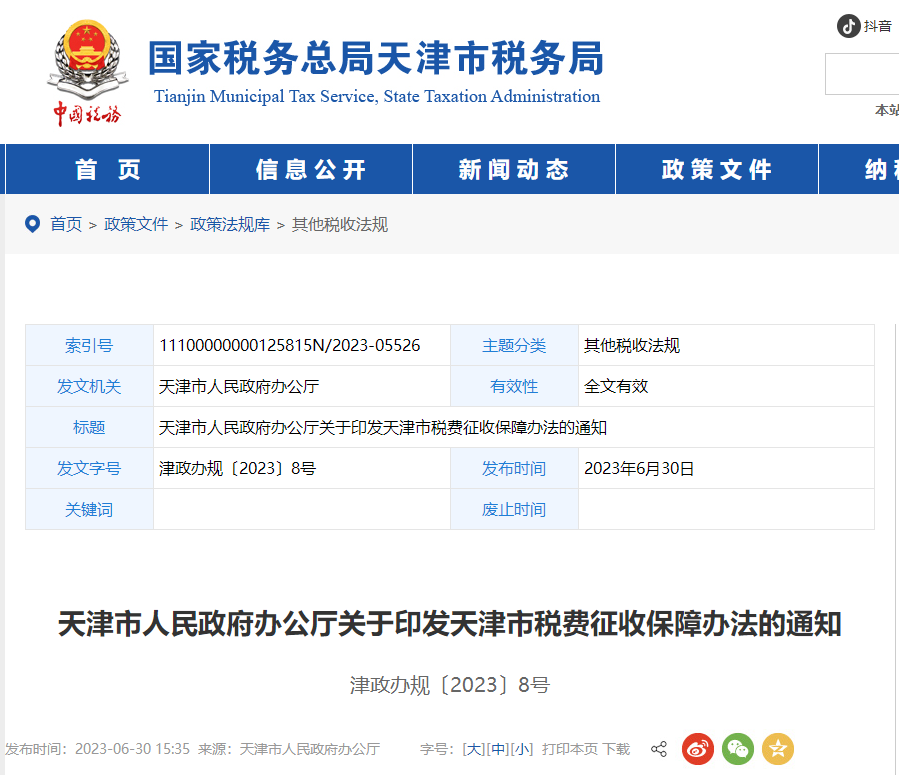Click the yellow QQ Zone star icon
The width and height of the screenshot is (899, 775).
click(x=777, y=748)
